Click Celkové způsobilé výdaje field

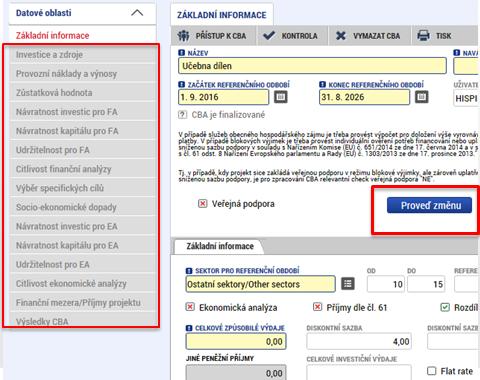point(236,341)
